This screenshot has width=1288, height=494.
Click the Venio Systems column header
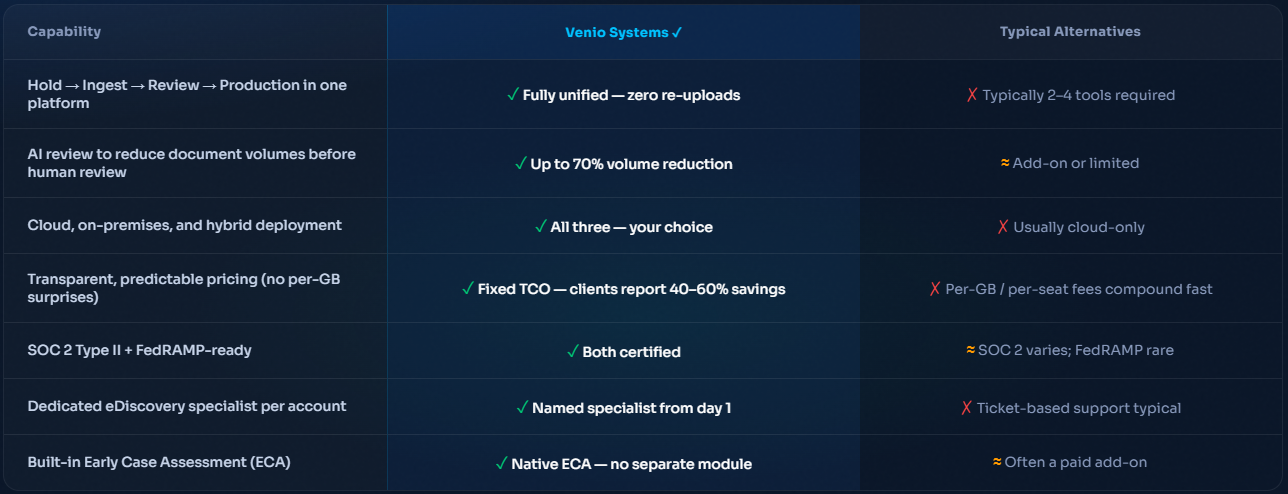tap(623, 32)
